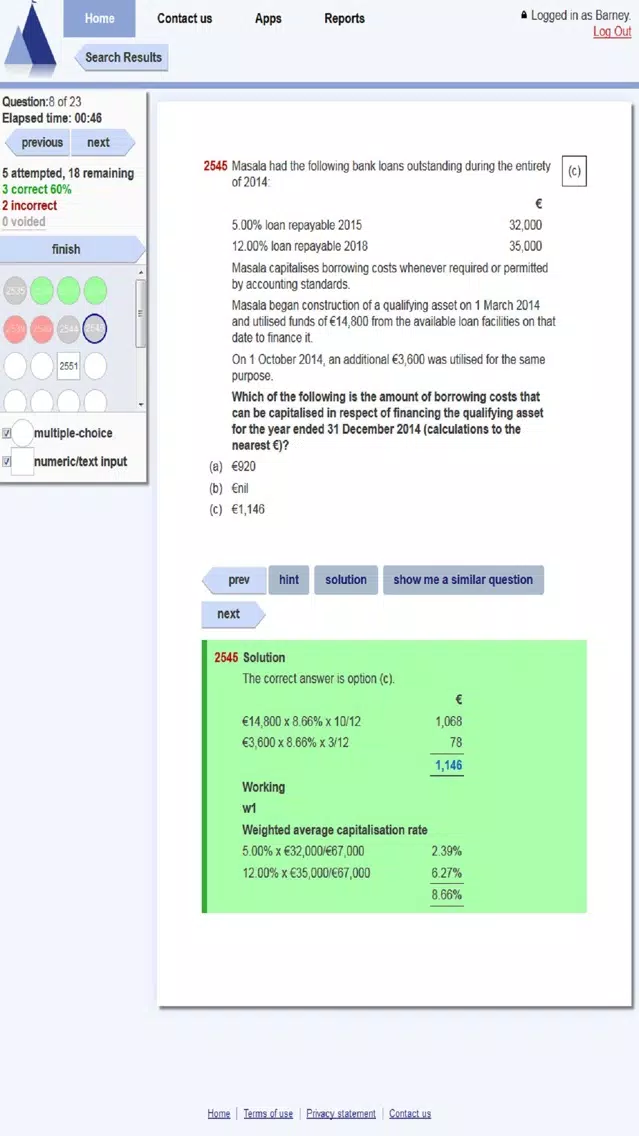The height and width of the screenshot is (1136, 639).
Task: Click the navigator scroll up arrow
Action: pyautogui.click(x=141, y=272)
